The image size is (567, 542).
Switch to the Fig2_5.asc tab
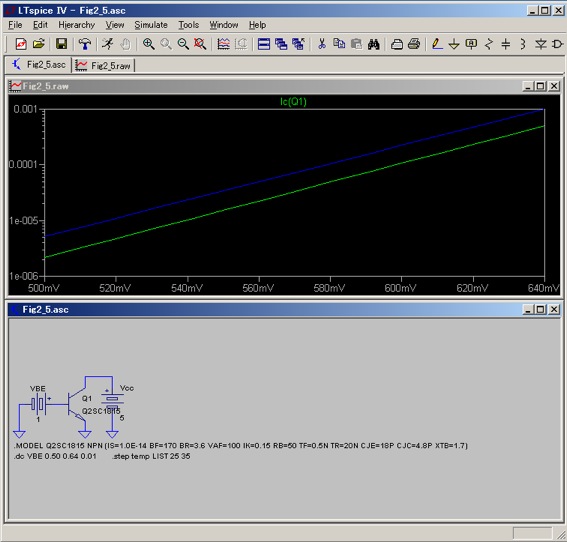[x=39, y=65]
